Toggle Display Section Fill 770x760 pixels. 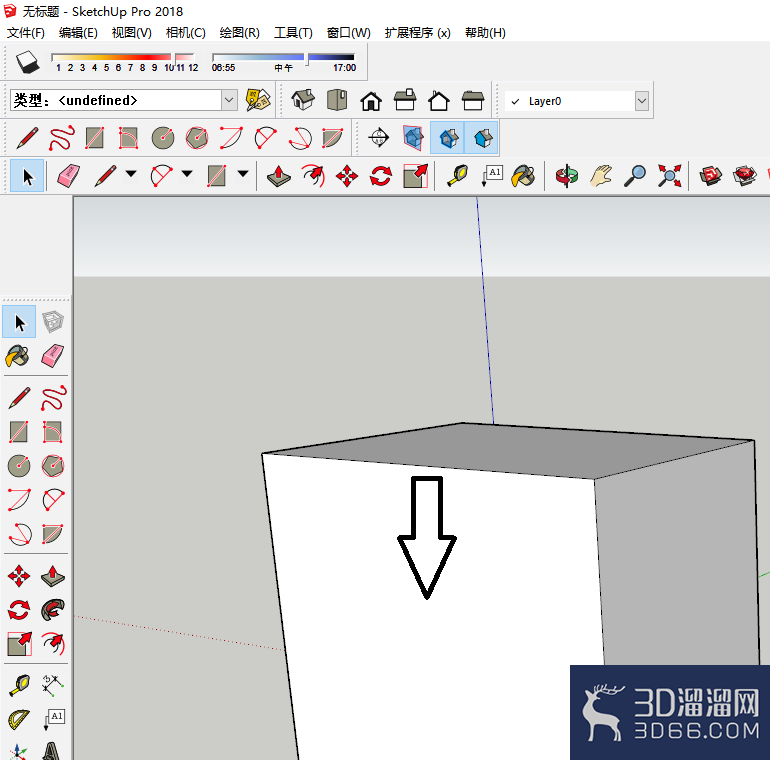(481, 137)
